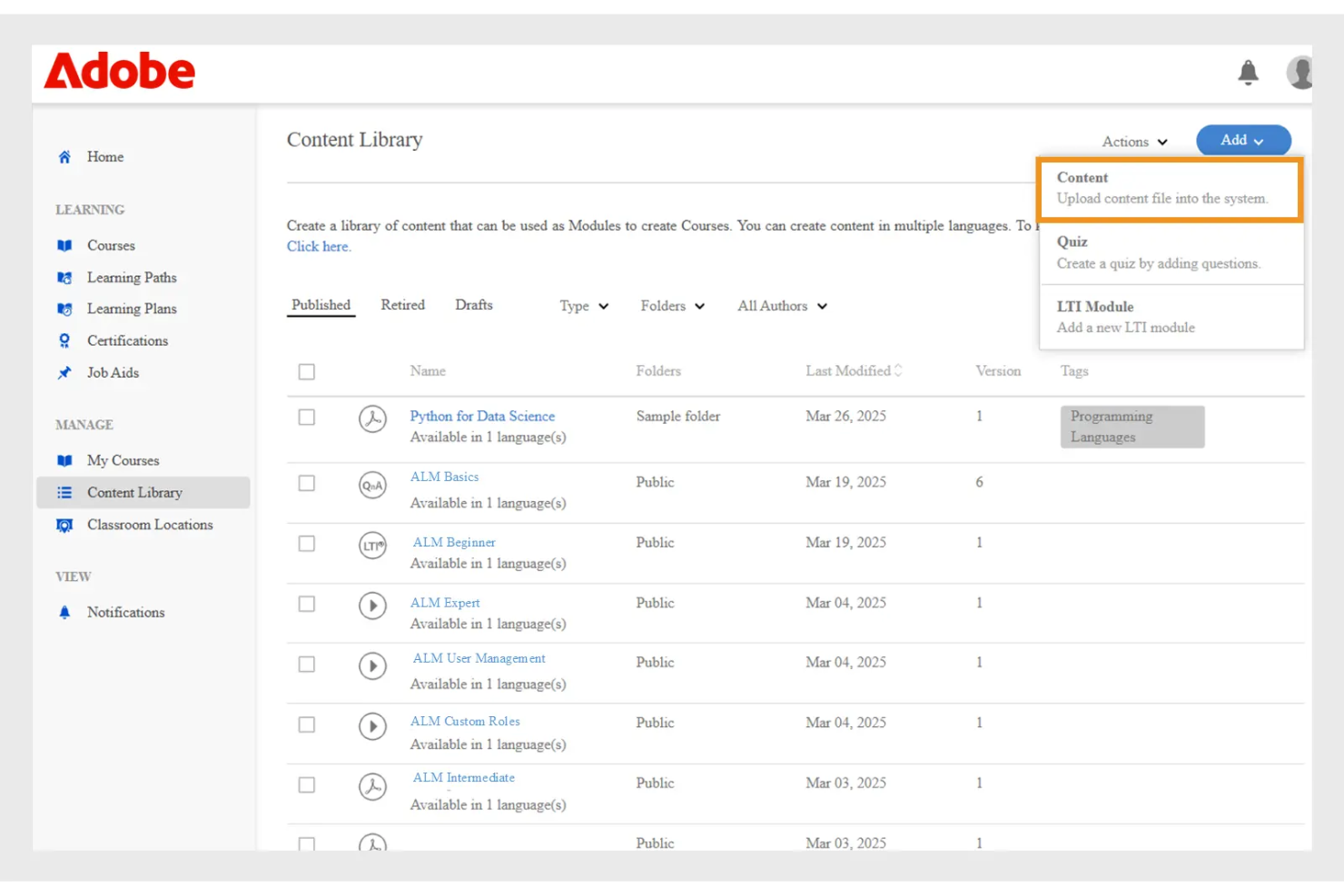Check the checkbox for ALM Basics row
1344x896 pixels.
pyautogui.click(x=306, y=483)
